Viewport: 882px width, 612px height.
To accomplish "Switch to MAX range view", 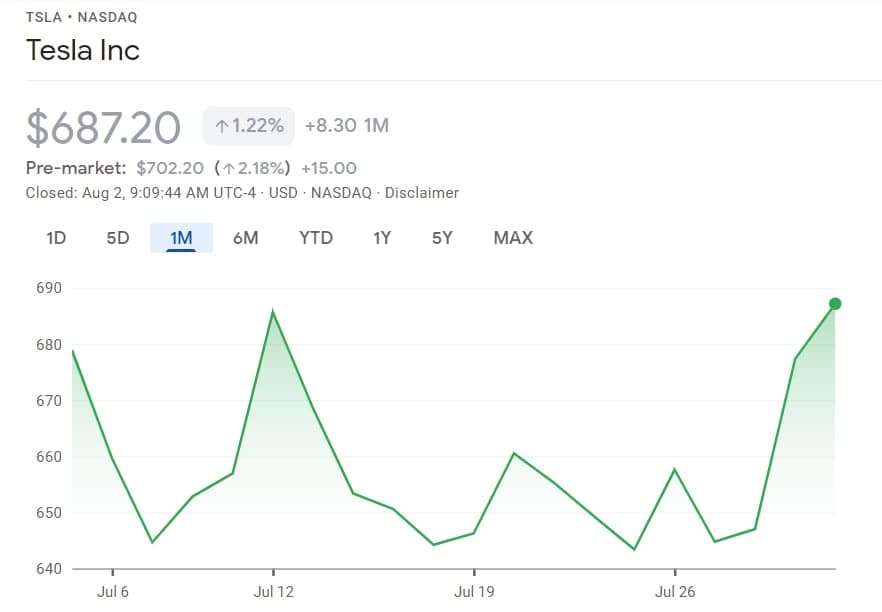I will 513,238.
